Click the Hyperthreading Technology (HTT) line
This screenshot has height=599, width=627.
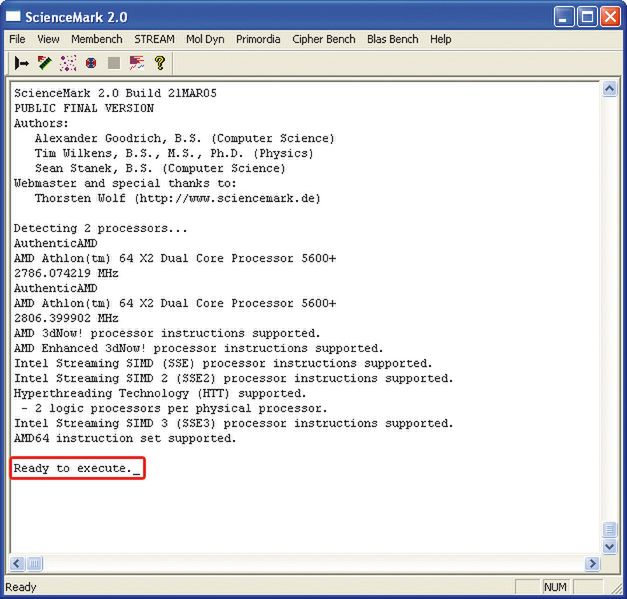[160, 393]
